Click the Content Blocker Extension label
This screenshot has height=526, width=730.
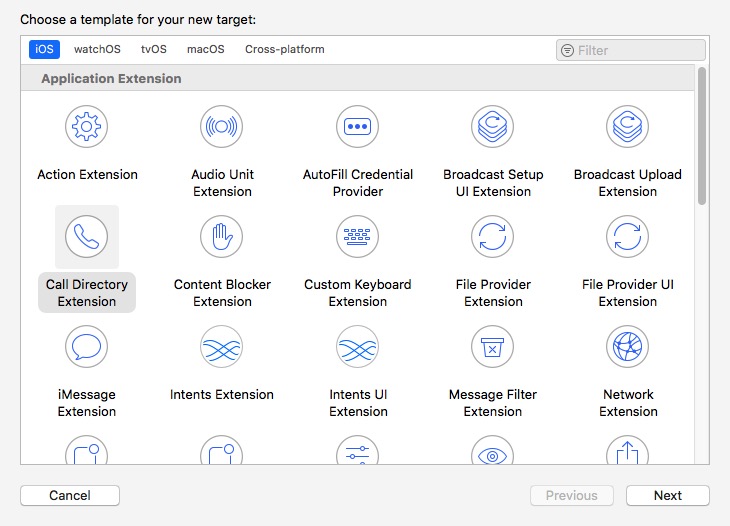click(222, 293)
